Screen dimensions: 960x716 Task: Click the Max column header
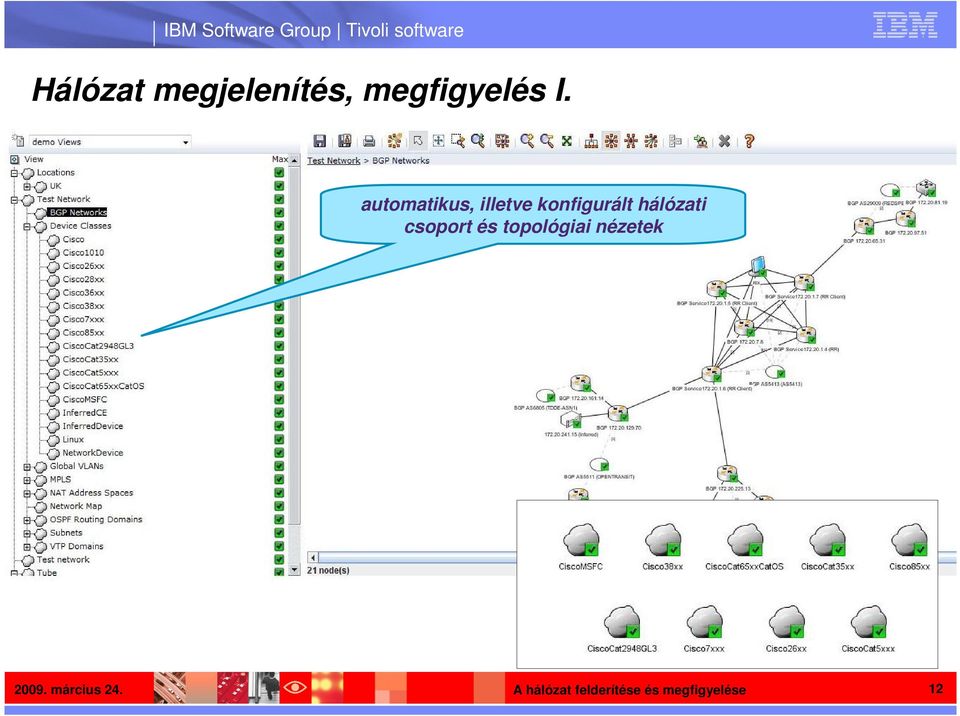280,159
